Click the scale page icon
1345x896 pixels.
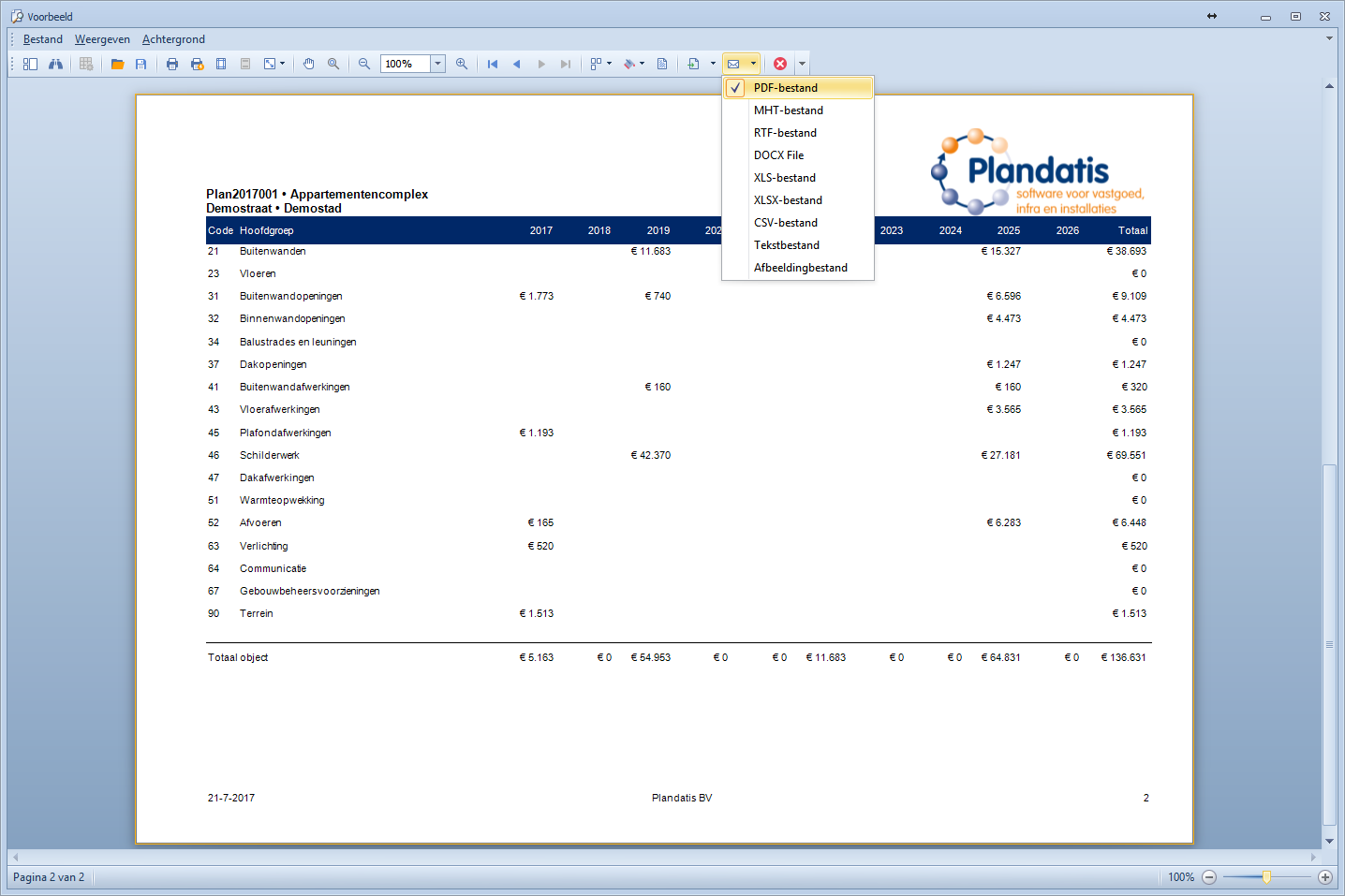point(270,64)
